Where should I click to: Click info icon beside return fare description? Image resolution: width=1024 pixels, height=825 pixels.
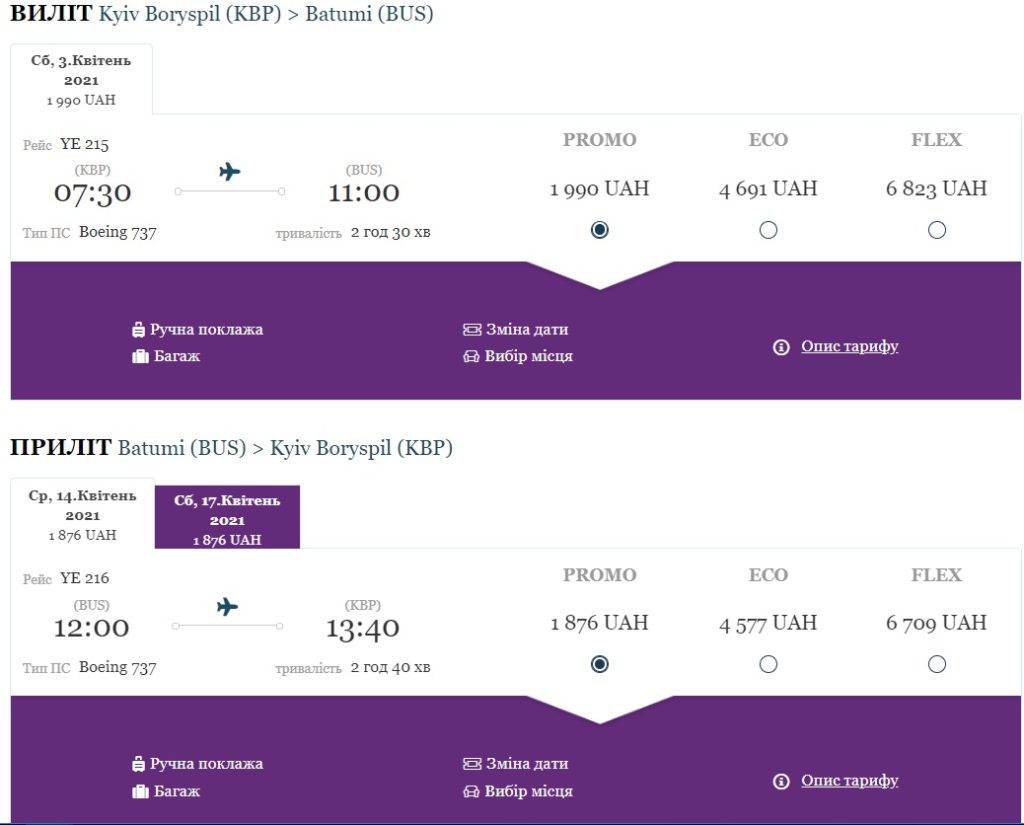point(782,781)
